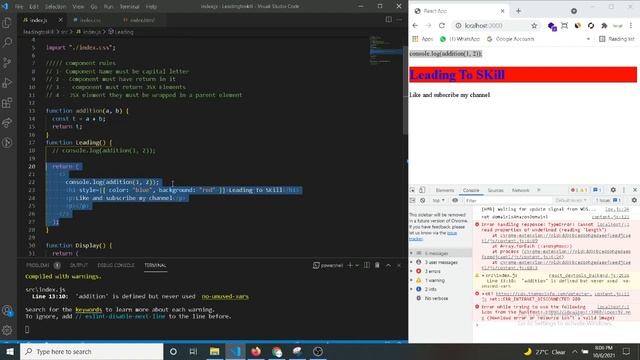Close the DevTools panel
This screenshot has height=360, width=640.
tap(635, 190)
